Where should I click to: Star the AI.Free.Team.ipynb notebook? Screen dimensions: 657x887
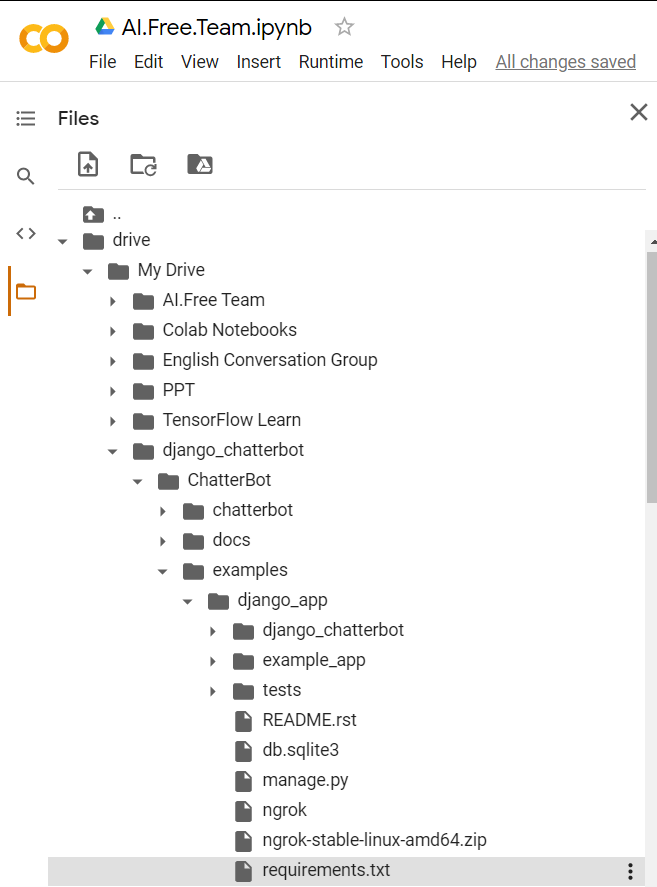[x=344, y=27]
